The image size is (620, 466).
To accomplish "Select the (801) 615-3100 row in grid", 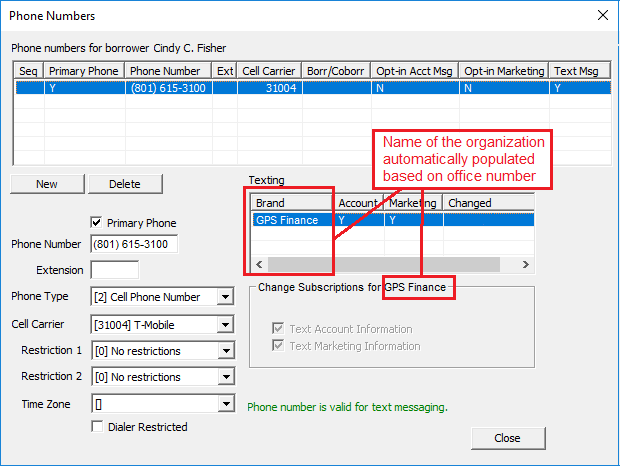I will point(168,88).
